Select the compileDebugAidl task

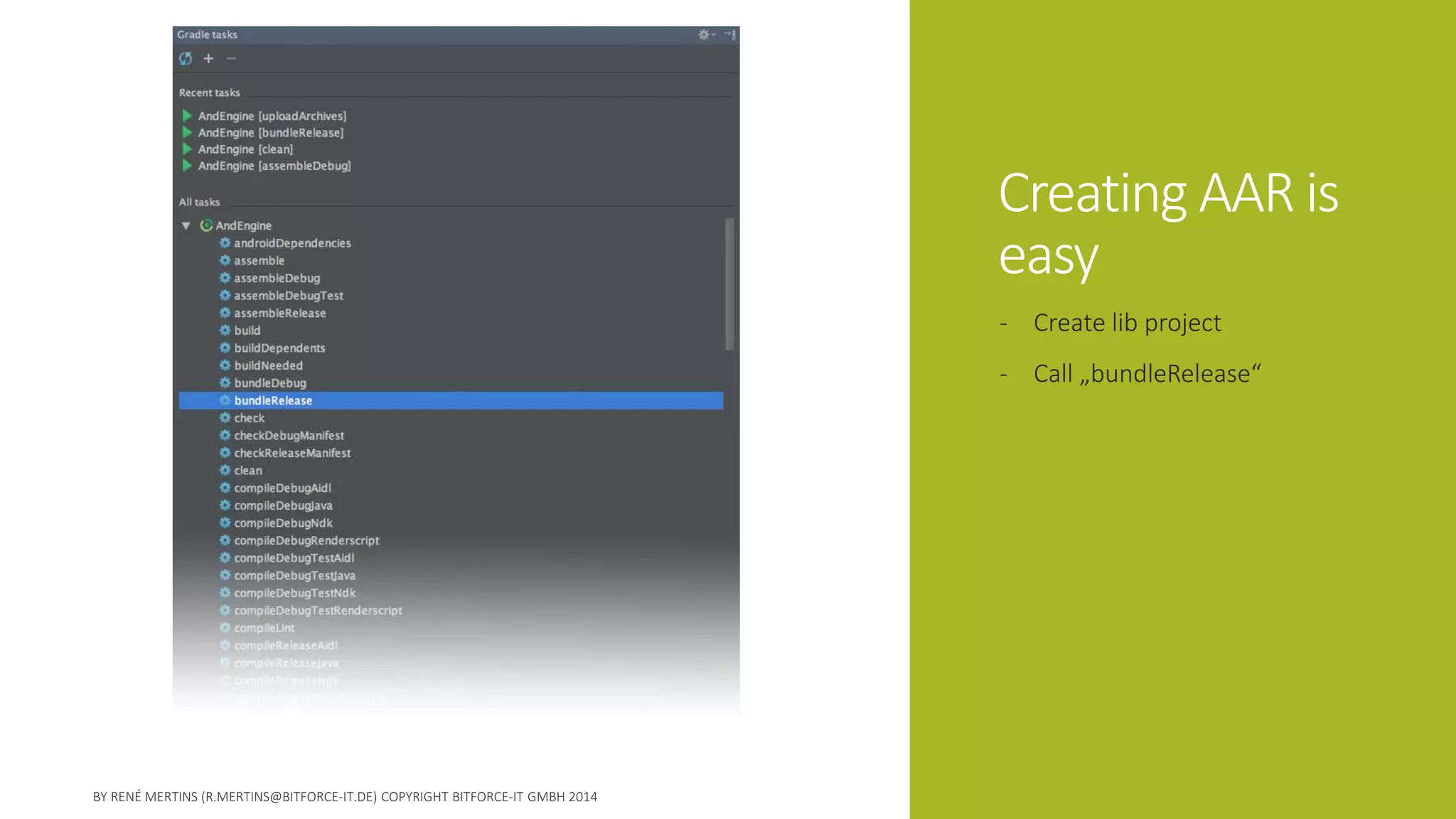[275, 488]
